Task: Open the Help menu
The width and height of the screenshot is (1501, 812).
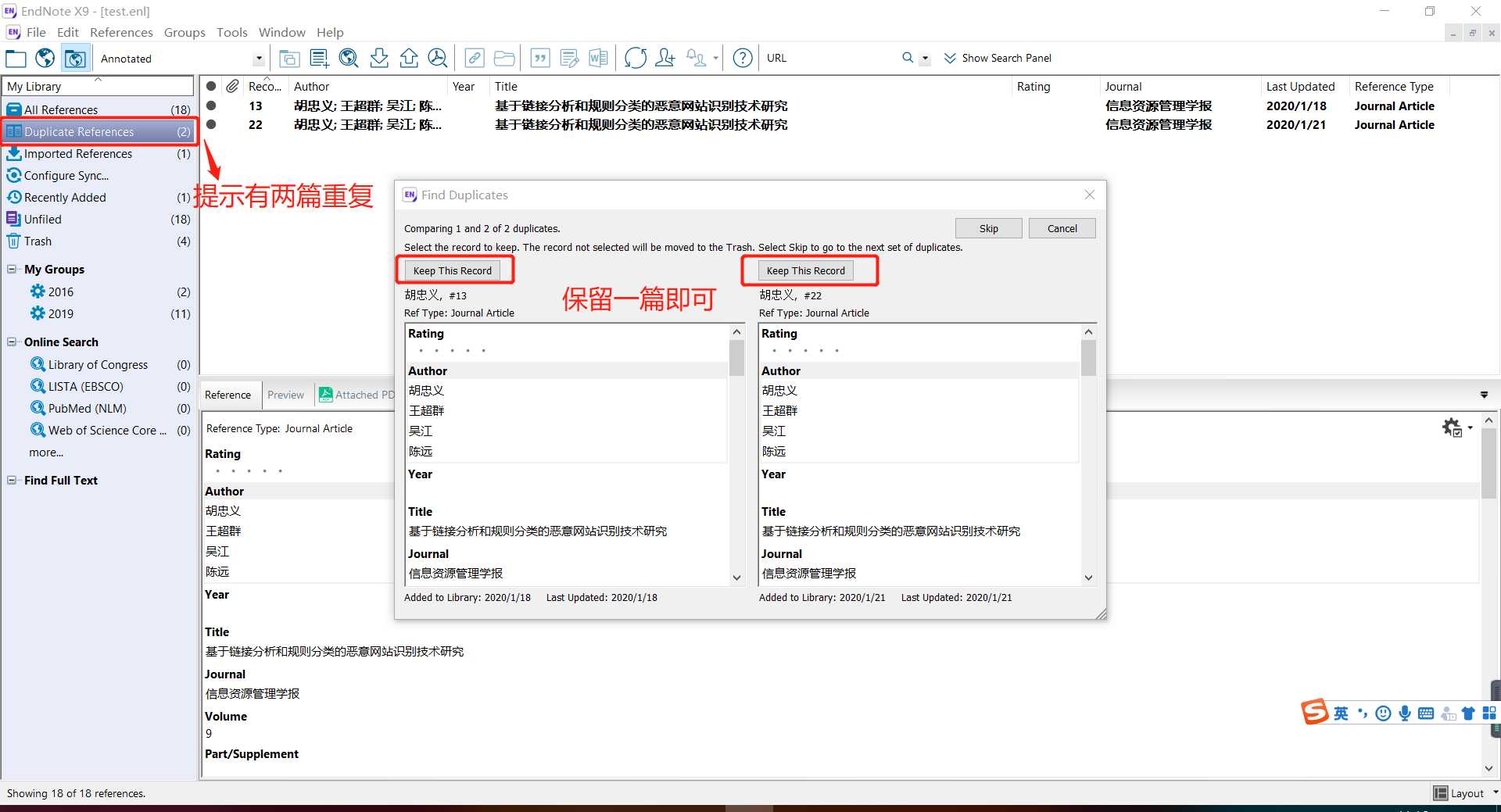Action: (330, 32)
